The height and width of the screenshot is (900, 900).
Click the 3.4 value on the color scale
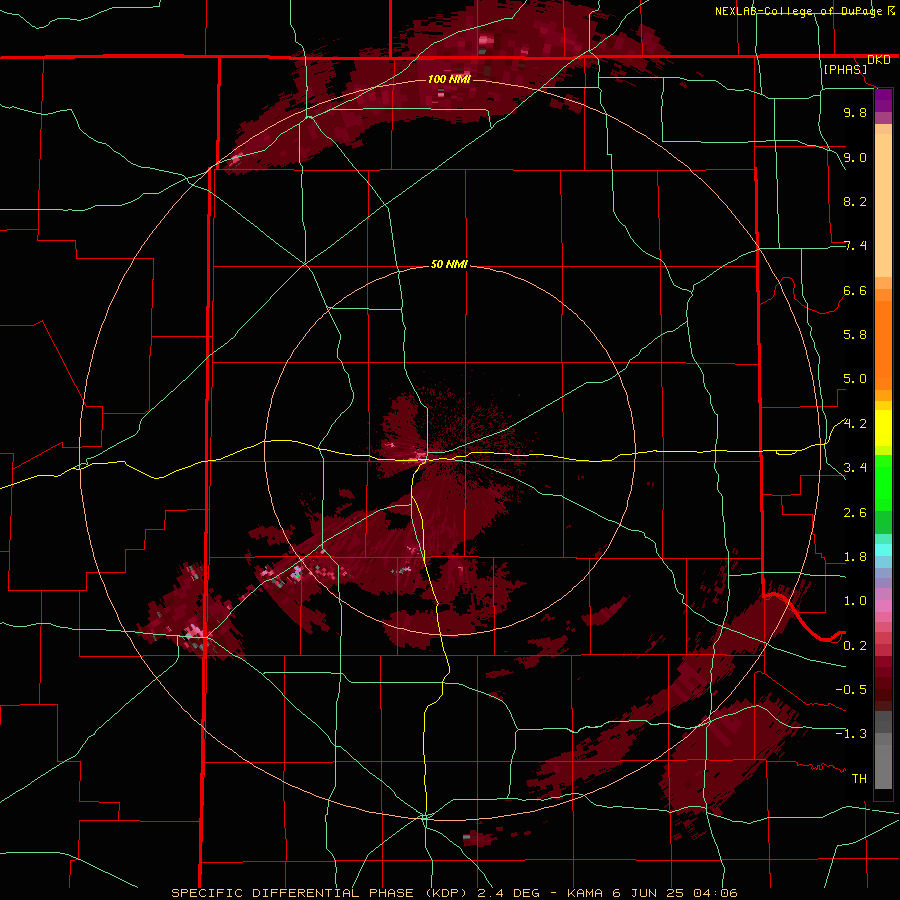855,468
